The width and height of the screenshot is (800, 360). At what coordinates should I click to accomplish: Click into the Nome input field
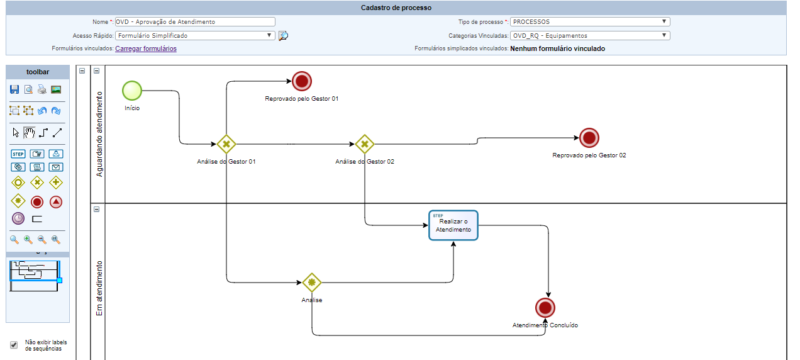pos(195,22)
